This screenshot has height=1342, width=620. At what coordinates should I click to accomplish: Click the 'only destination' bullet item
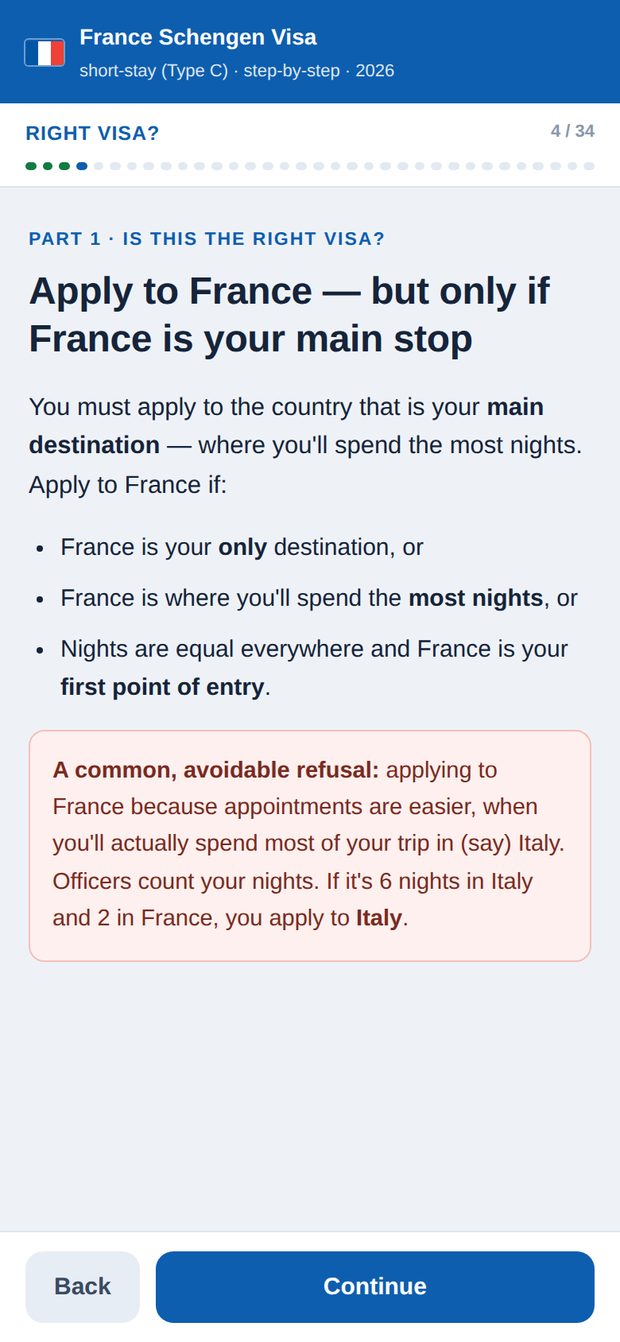(242, 547)
